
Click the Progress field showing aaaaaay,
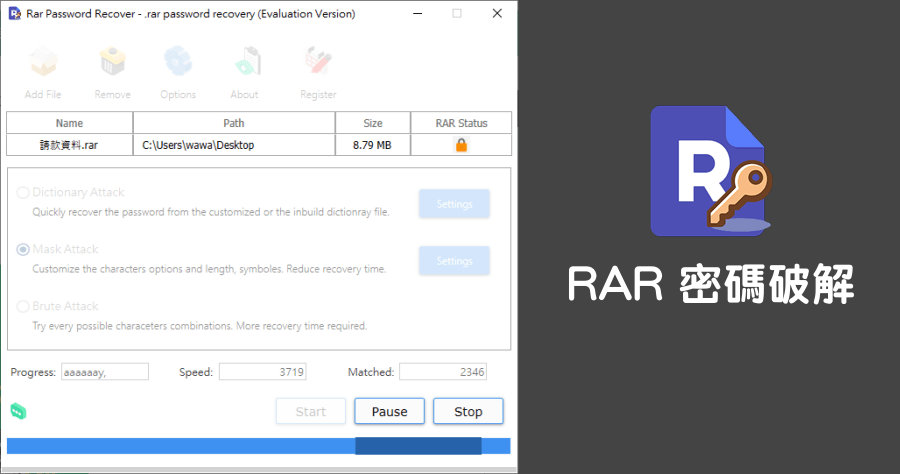105,372
